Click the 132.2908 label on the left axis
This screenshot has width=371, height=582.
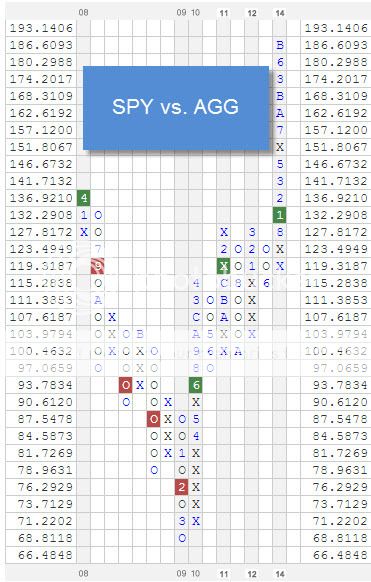point(41,215)
